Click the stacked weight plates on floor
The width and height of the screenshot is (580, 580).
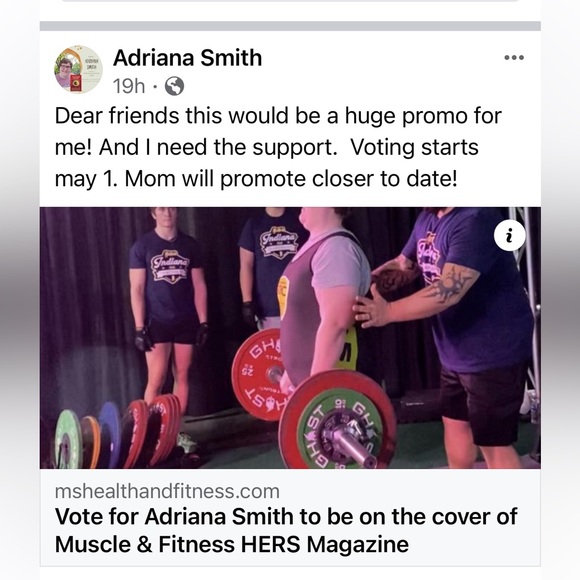[118, 433]
